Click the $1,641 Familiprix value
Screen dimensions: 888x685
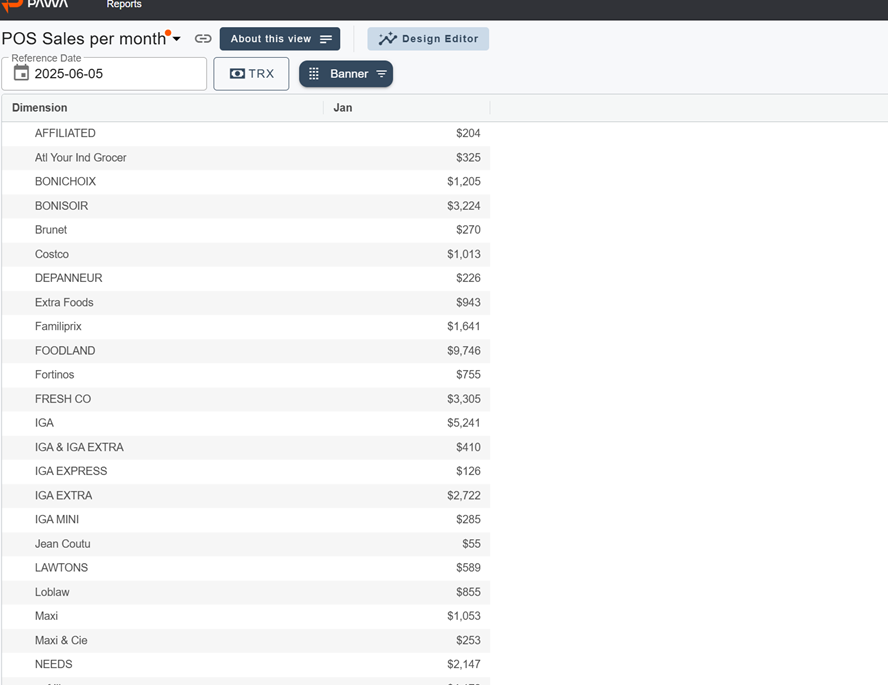(x=464, y=326)
